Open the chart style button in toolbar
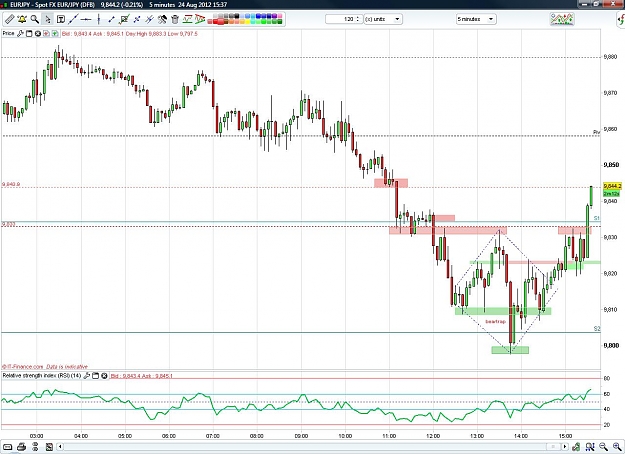Viewport: 625px width, 454px height. [x=562, y=19]
